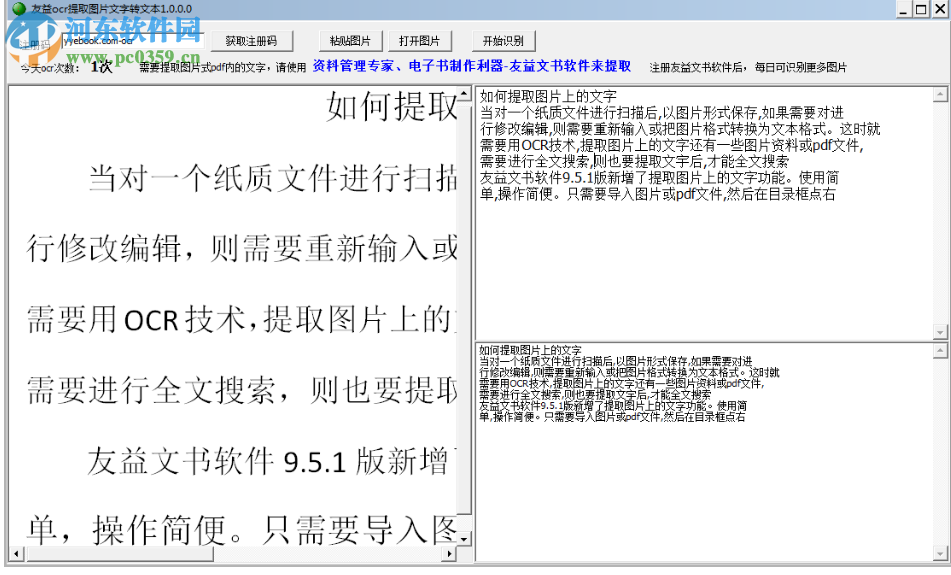Click lower result line starting 单,操作简便

click(612, 417)
